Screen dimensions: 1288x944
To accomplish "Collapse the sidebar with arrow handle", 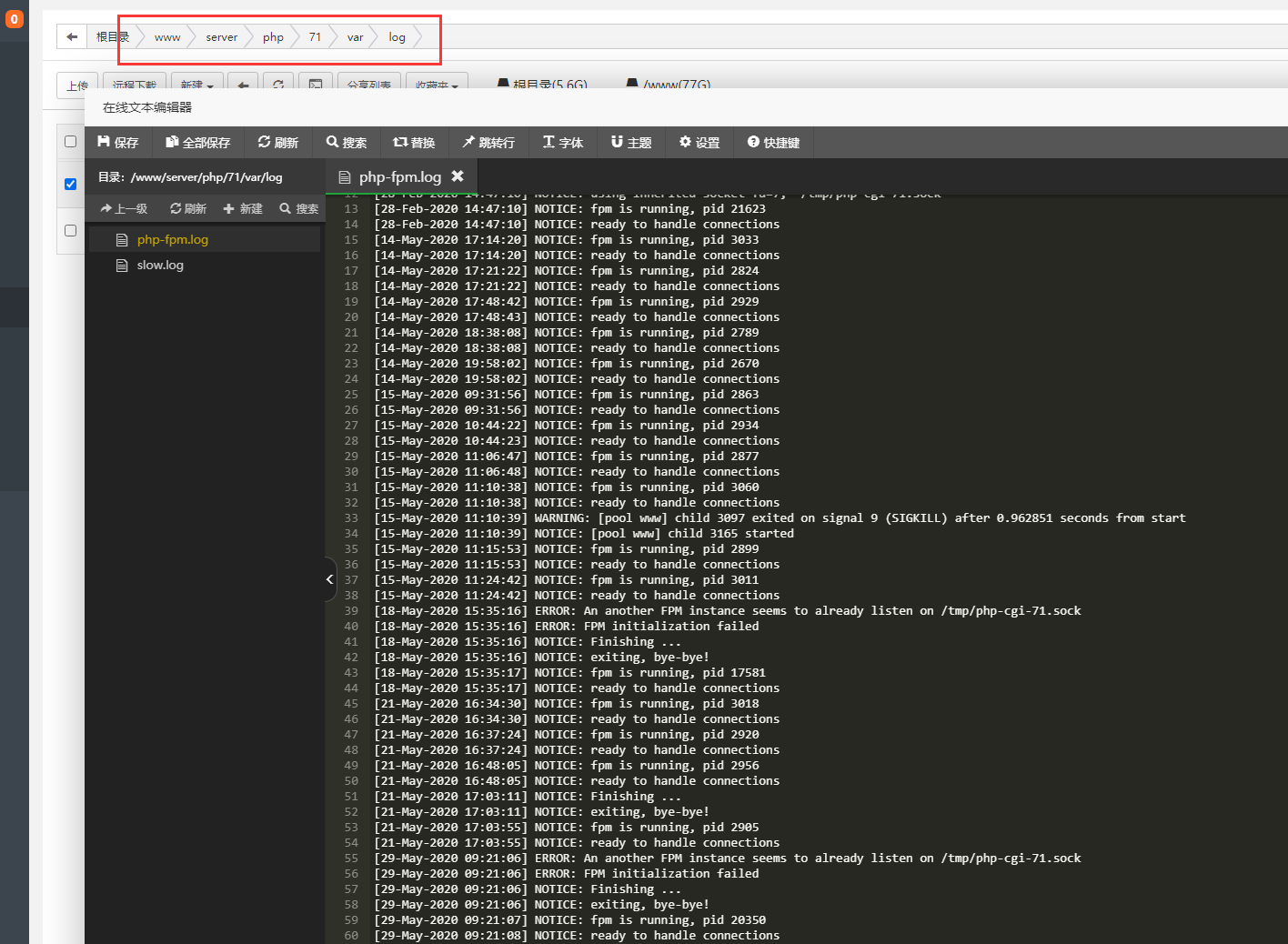I will pyautogui.click(x=330, y=579).
